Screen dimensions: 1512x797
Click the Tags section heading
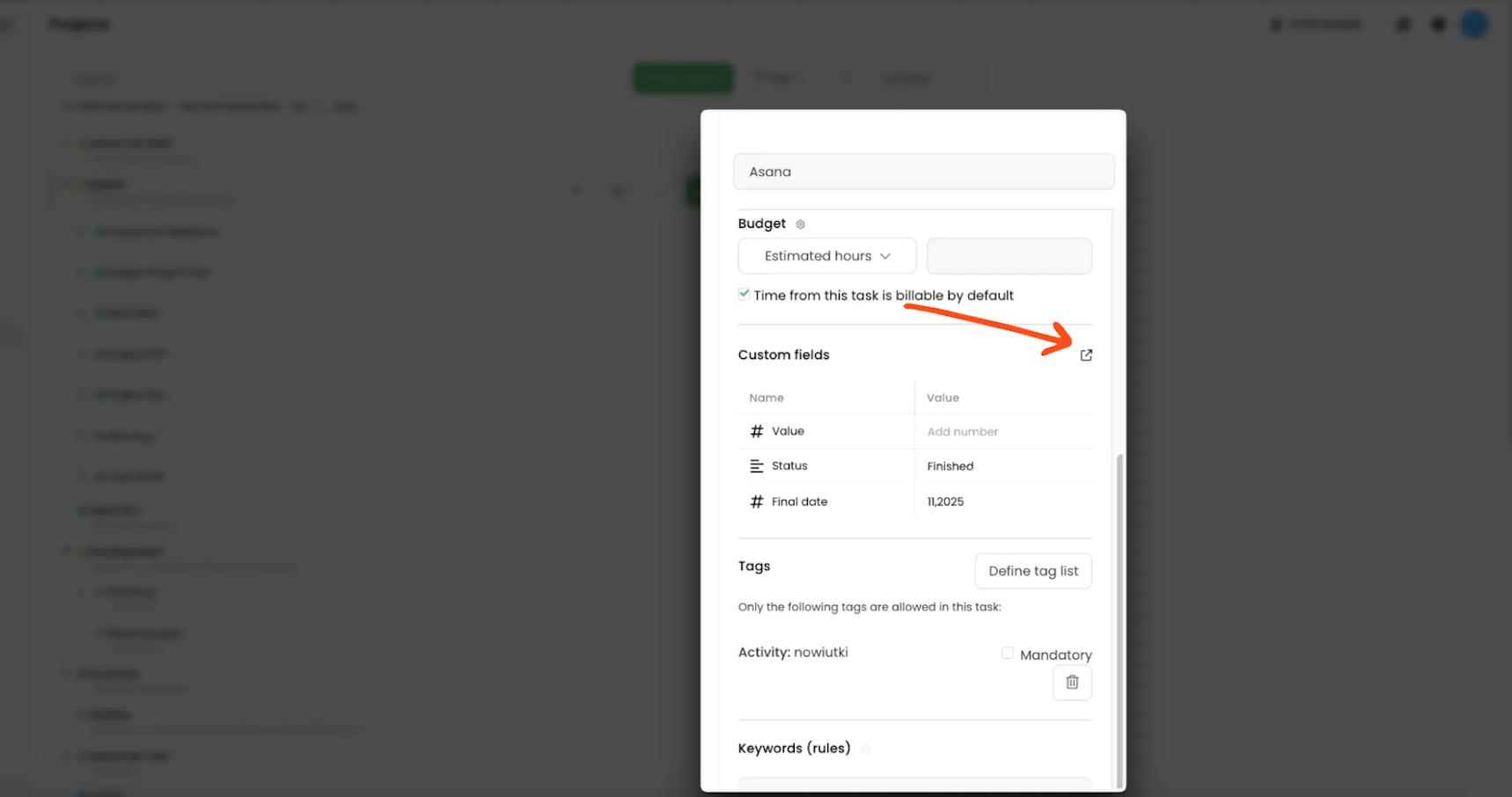pos(754,566)
